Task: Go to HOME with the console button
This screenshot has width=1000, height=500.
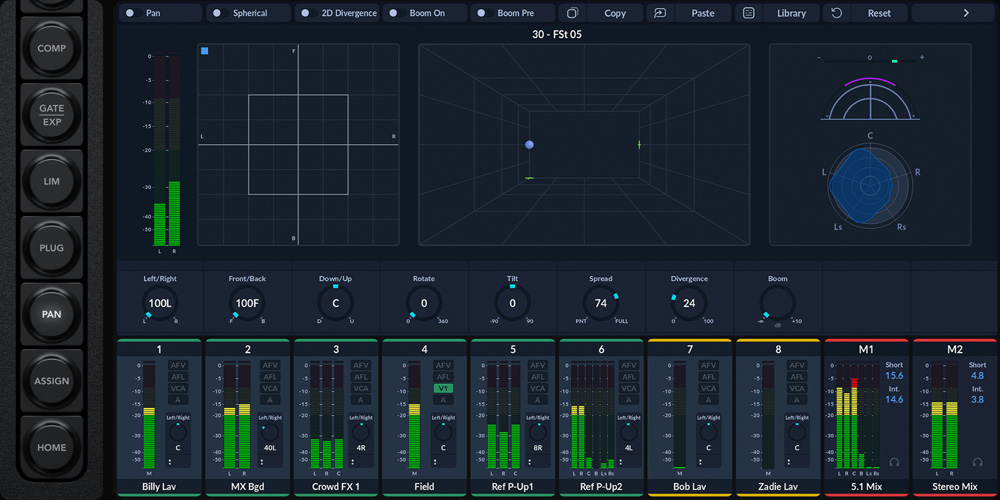Action: tap(52, 447)
